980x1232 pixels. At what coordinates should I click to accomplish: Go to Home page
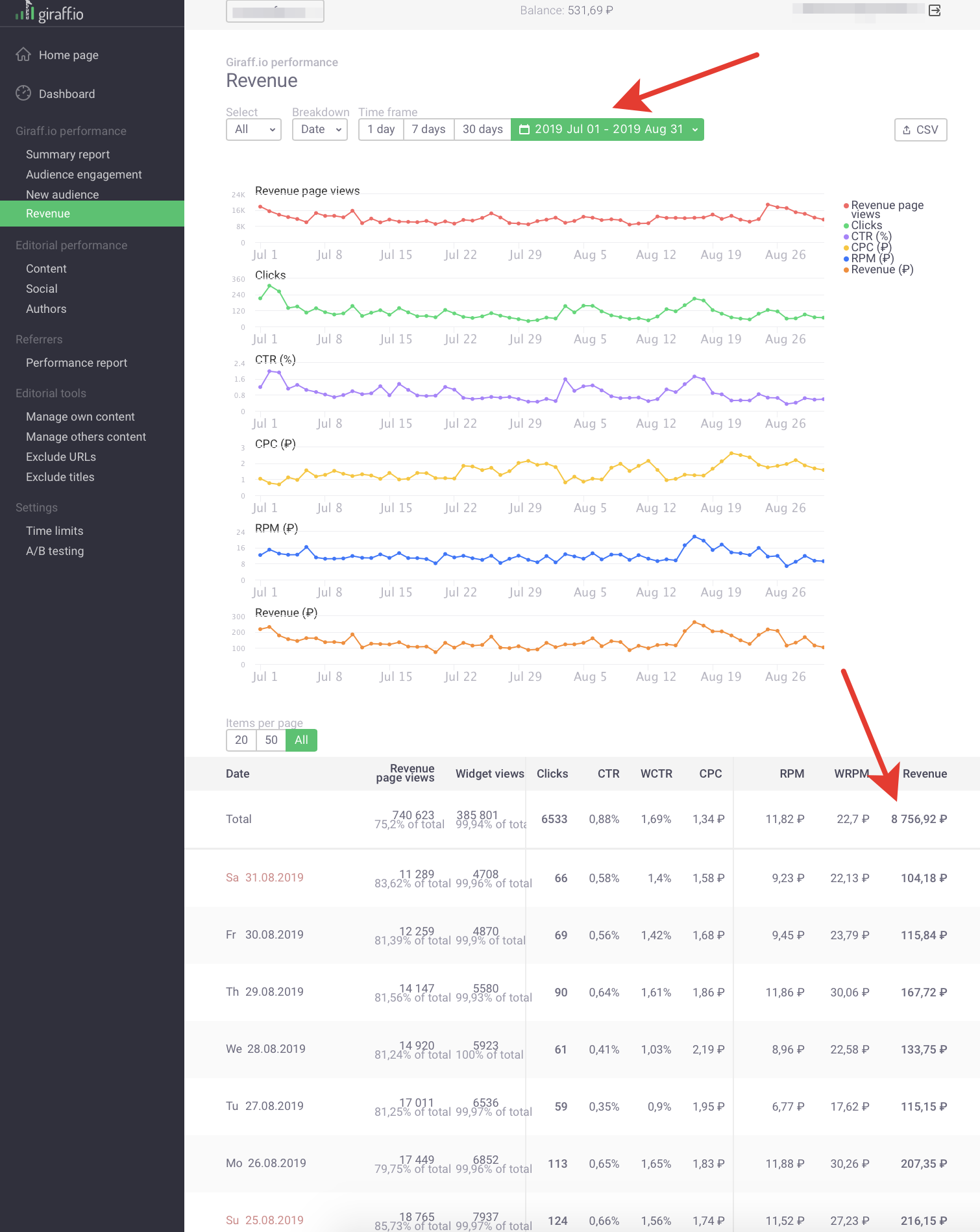pos(69,55)
